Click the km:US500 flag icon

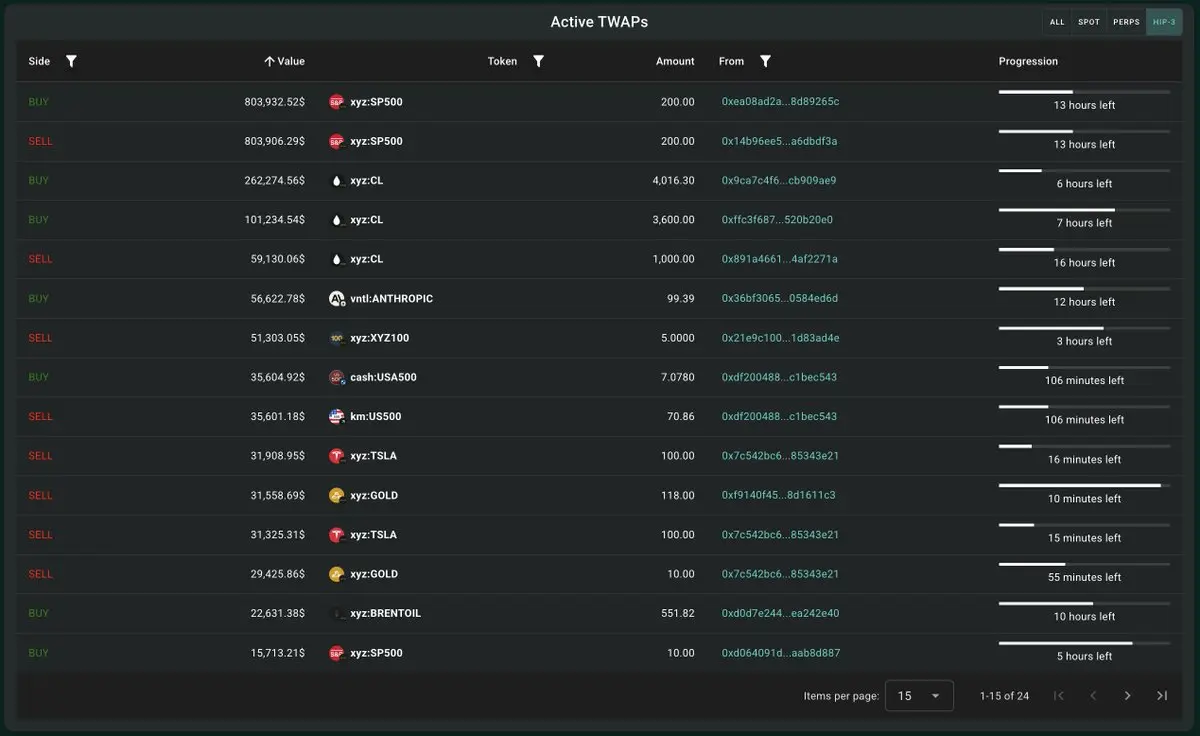337,416
